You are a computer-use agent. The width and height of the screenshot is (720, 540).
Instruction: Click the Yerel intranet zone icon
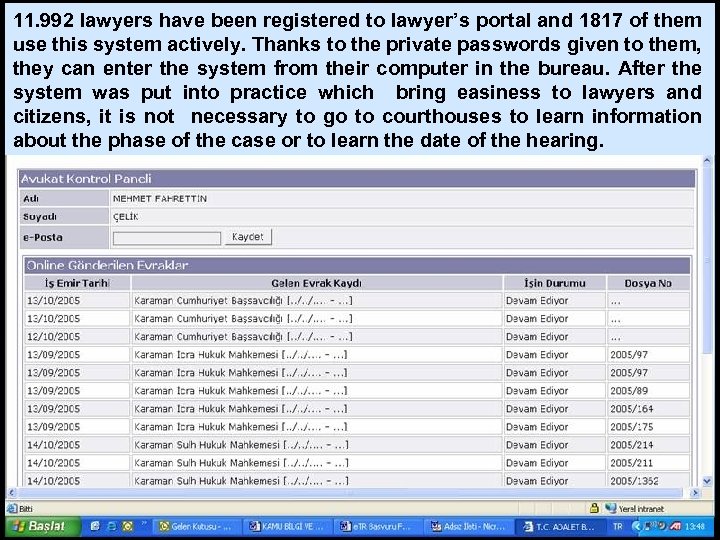pos(610,508)
